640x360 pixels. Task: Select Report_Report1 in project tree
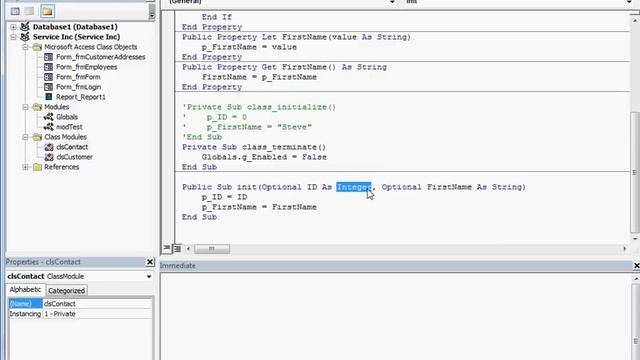(81, 97)
